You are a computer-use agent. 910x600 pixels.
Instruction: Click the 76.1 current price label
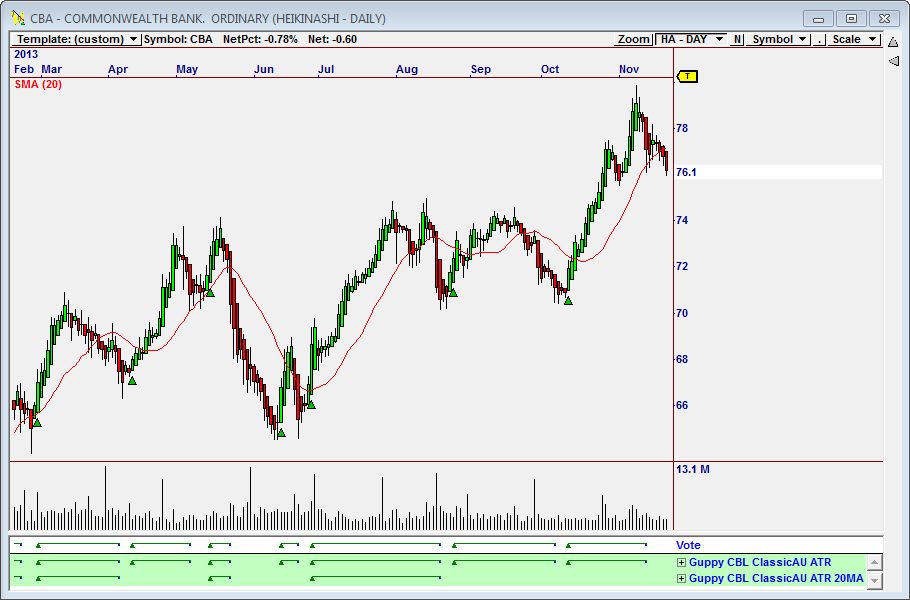pos(686,172)
